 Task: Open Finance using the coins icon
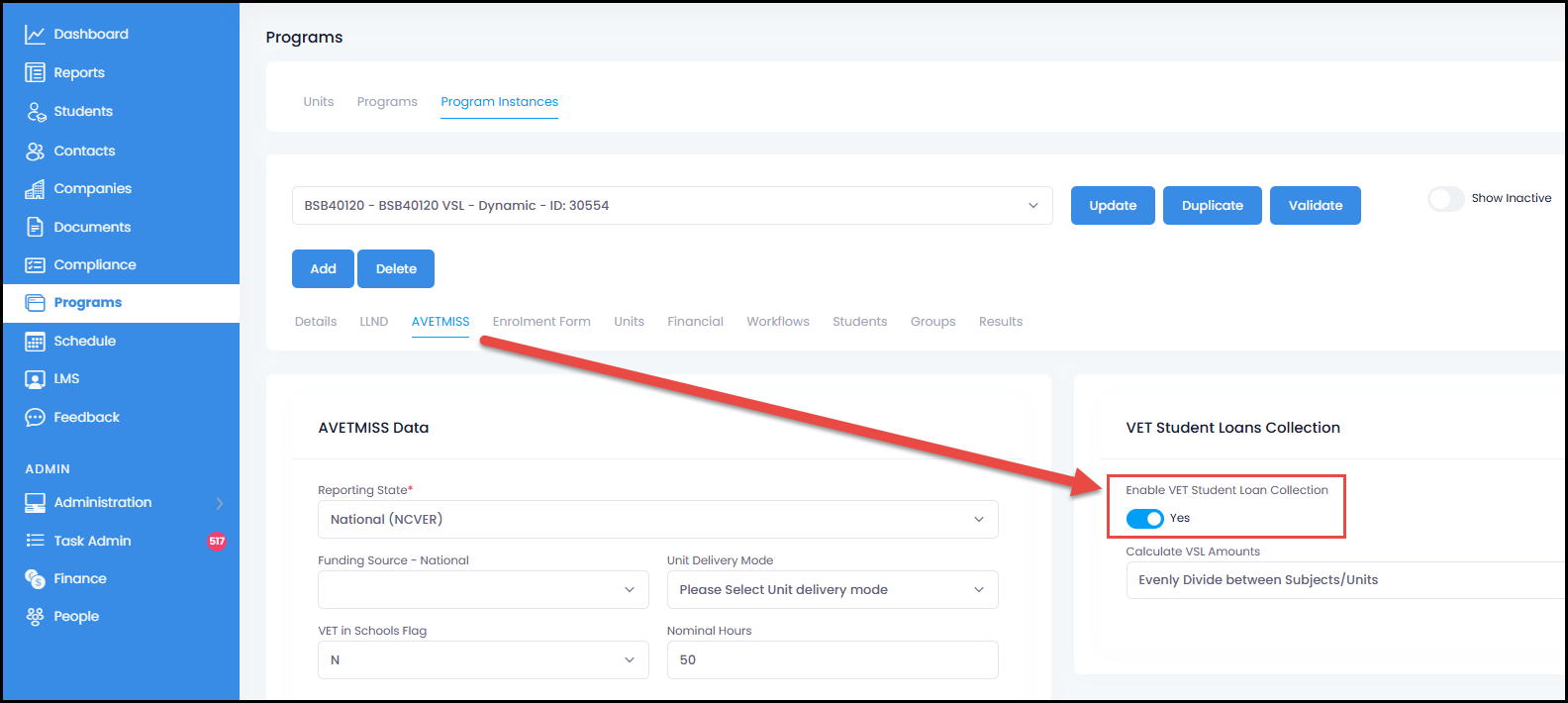point(35,579)
